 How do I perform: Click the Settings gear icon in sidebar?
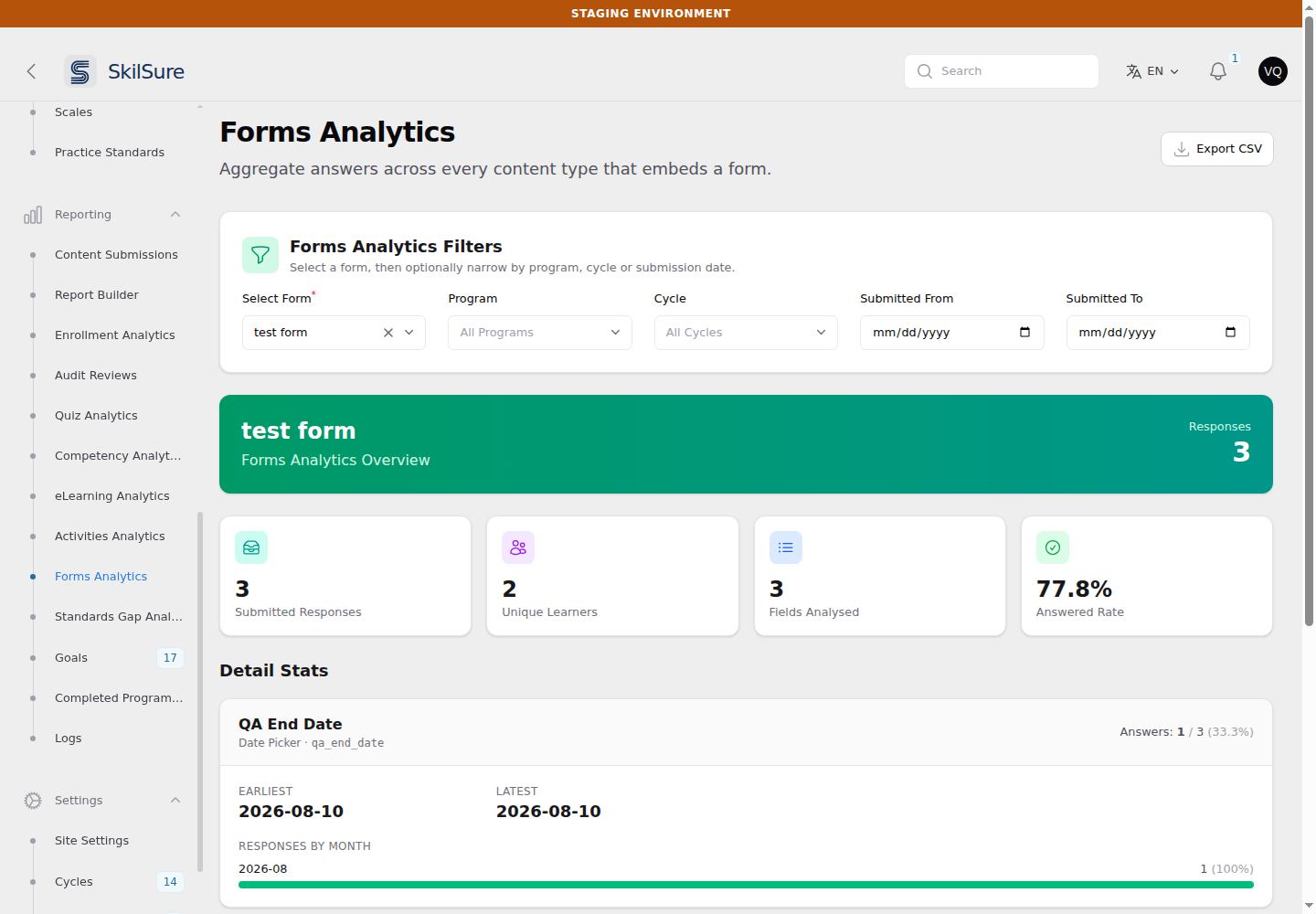(33, 801)
